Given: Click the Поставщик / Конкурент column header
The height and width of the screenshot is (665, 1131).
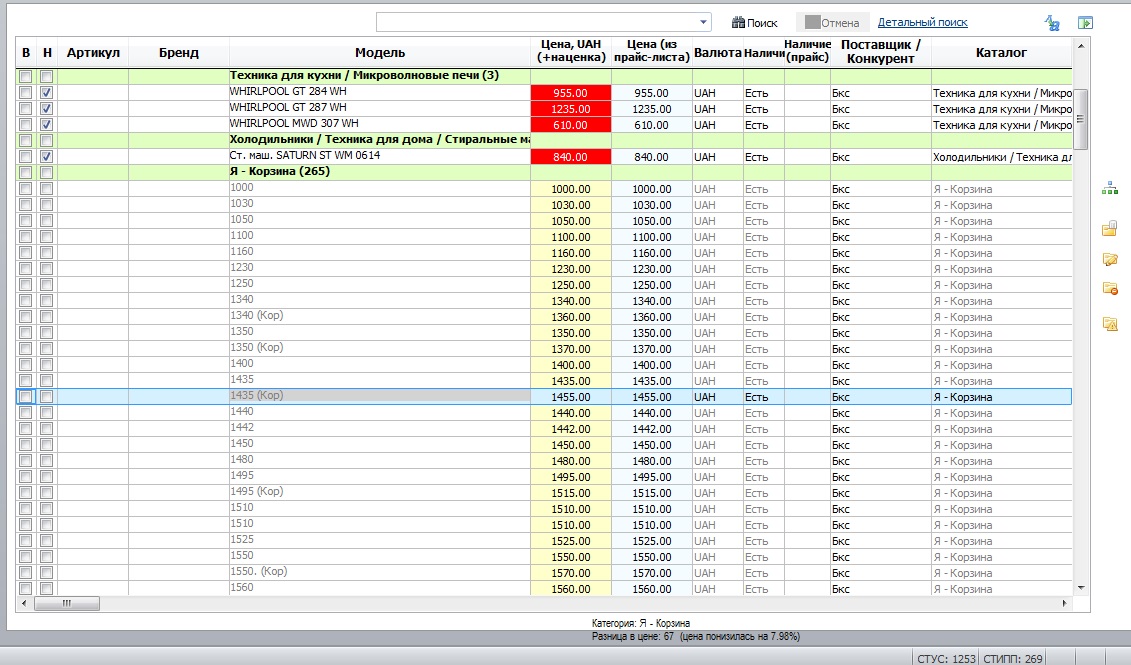Looking at the screenshot, I should point(880,52).
